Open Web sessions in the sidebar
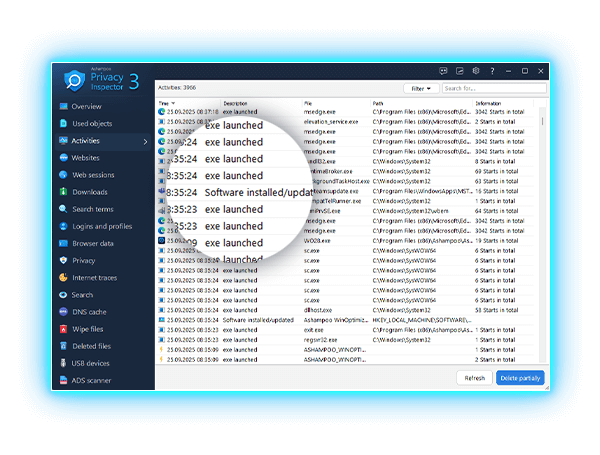The width and height of the screenshot is (600, 455). click(93, 175)
